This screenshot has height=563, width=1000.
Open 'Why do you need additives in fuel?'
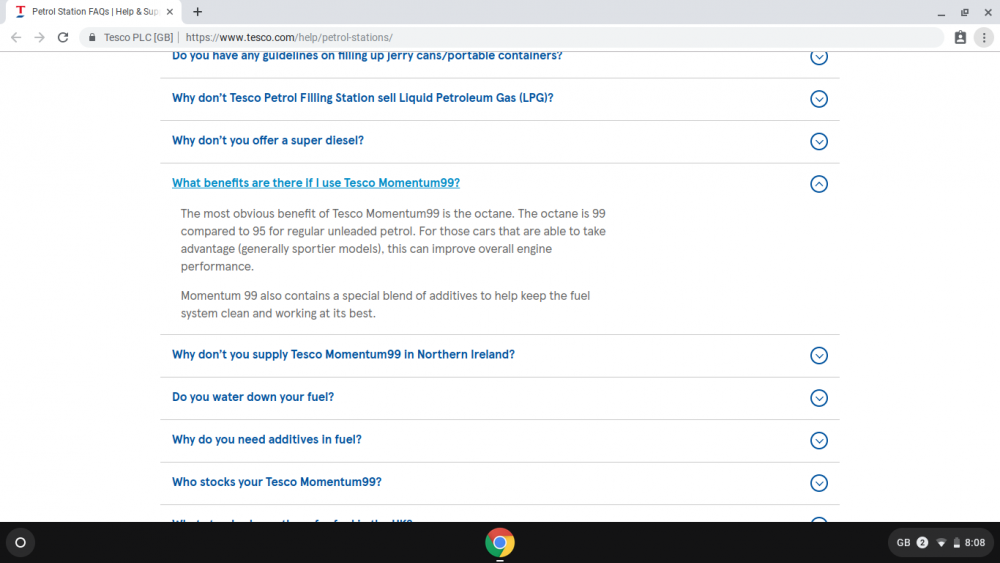[x=267, y=440]
